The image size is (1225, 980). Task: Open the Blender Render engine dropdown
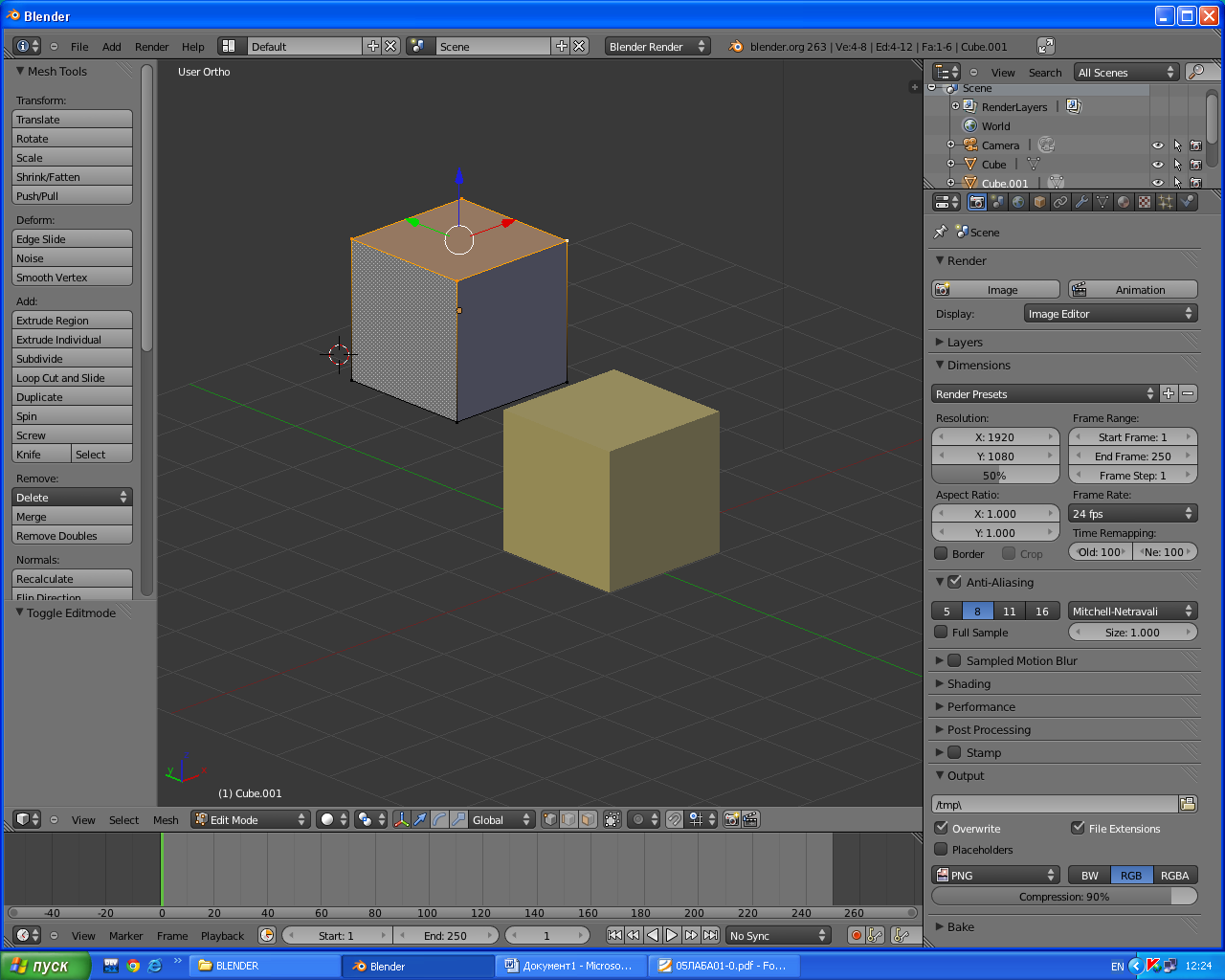pos(657,46)
